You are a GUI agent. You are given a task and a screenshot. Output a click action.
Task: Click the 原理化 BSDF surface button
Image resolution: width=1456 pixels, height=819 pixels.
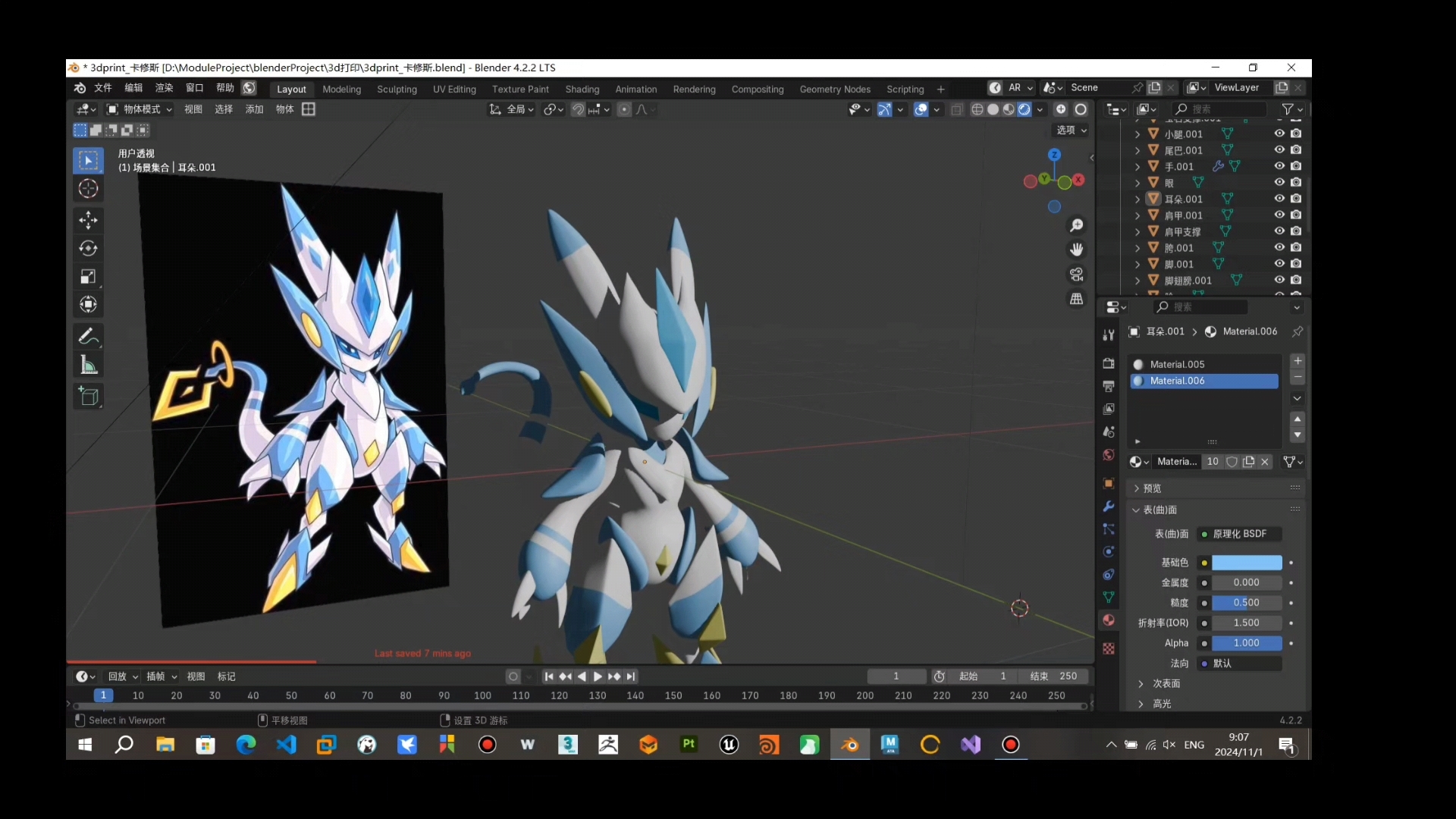pos(1240,534)
